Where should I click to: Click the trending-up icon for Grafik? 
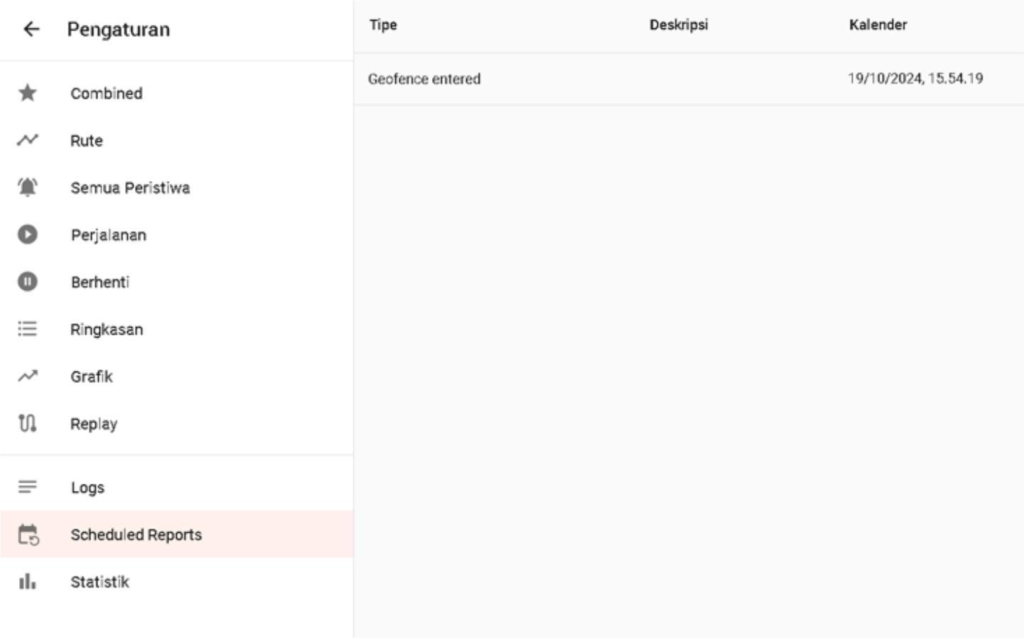[x=28, y=377]
